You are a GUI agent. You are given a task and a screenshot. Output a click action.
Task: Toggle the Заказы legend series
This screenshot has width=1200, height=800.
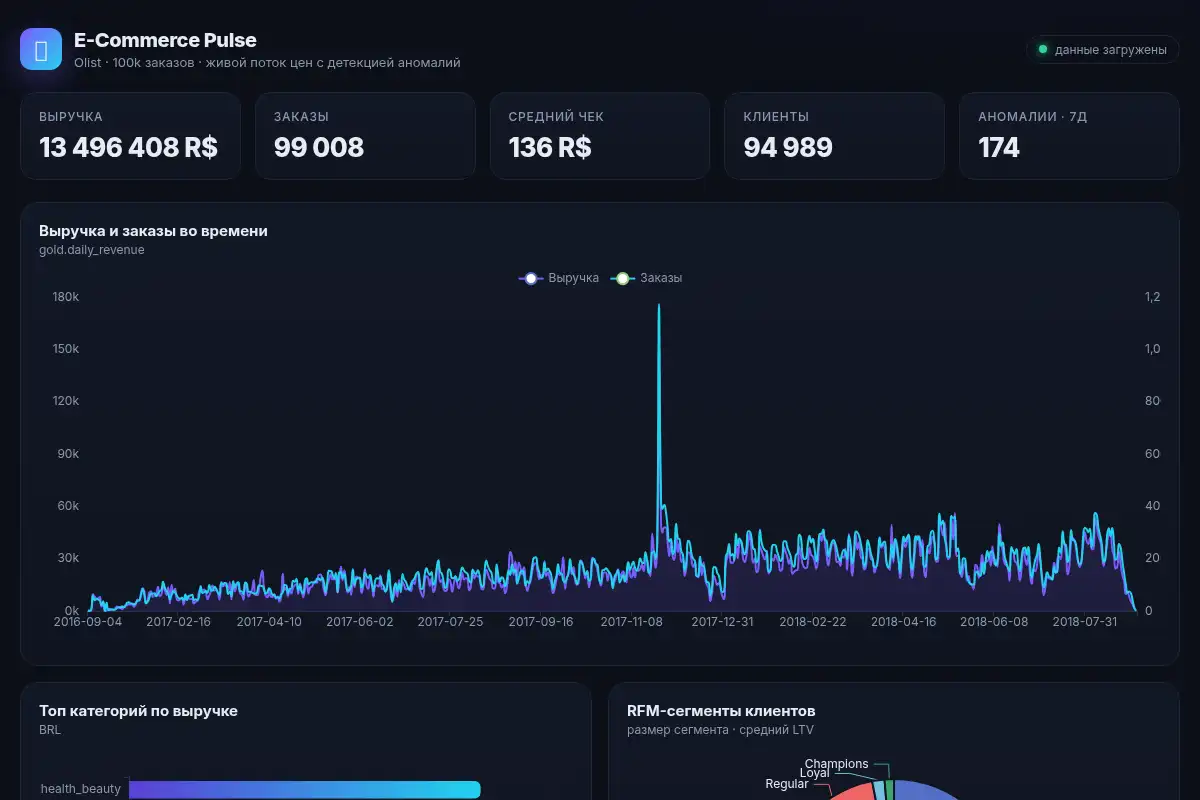[x=647, y=278]
